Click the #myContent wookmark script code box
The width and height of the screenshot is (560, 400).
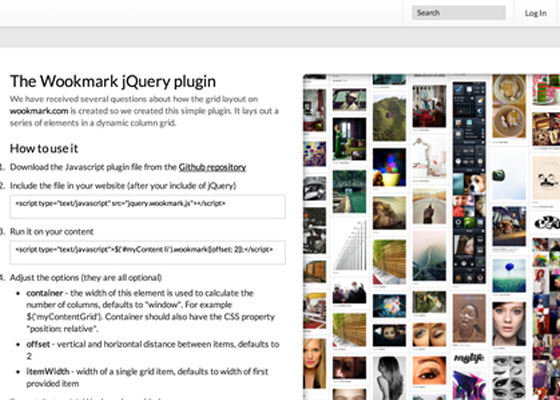[148, 252]
